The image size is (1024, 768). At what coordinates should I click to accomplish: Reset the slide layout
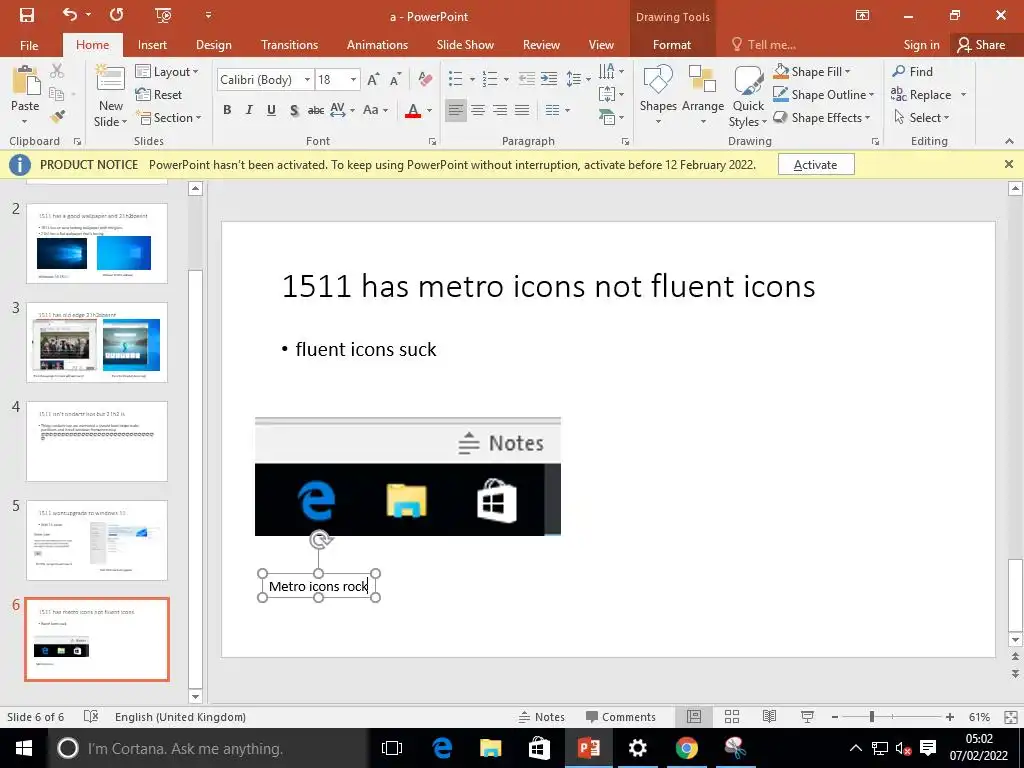coord(159,95)
